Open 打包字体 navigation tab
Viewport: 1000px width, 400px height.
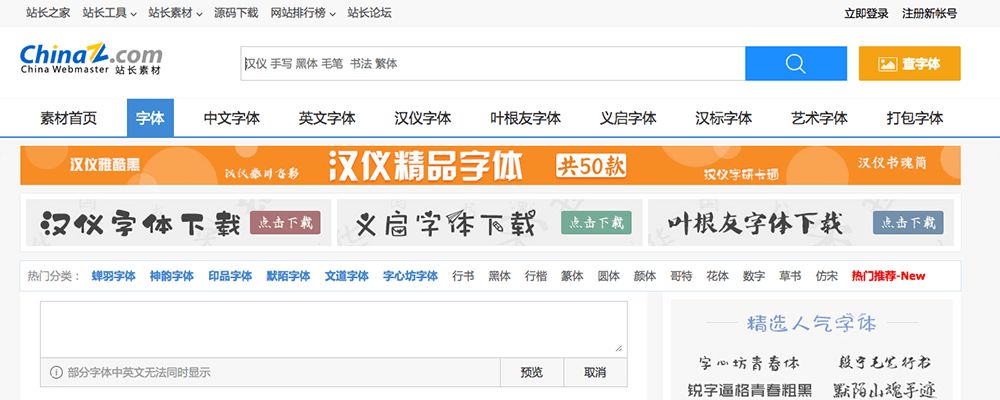tap(915, 118)
